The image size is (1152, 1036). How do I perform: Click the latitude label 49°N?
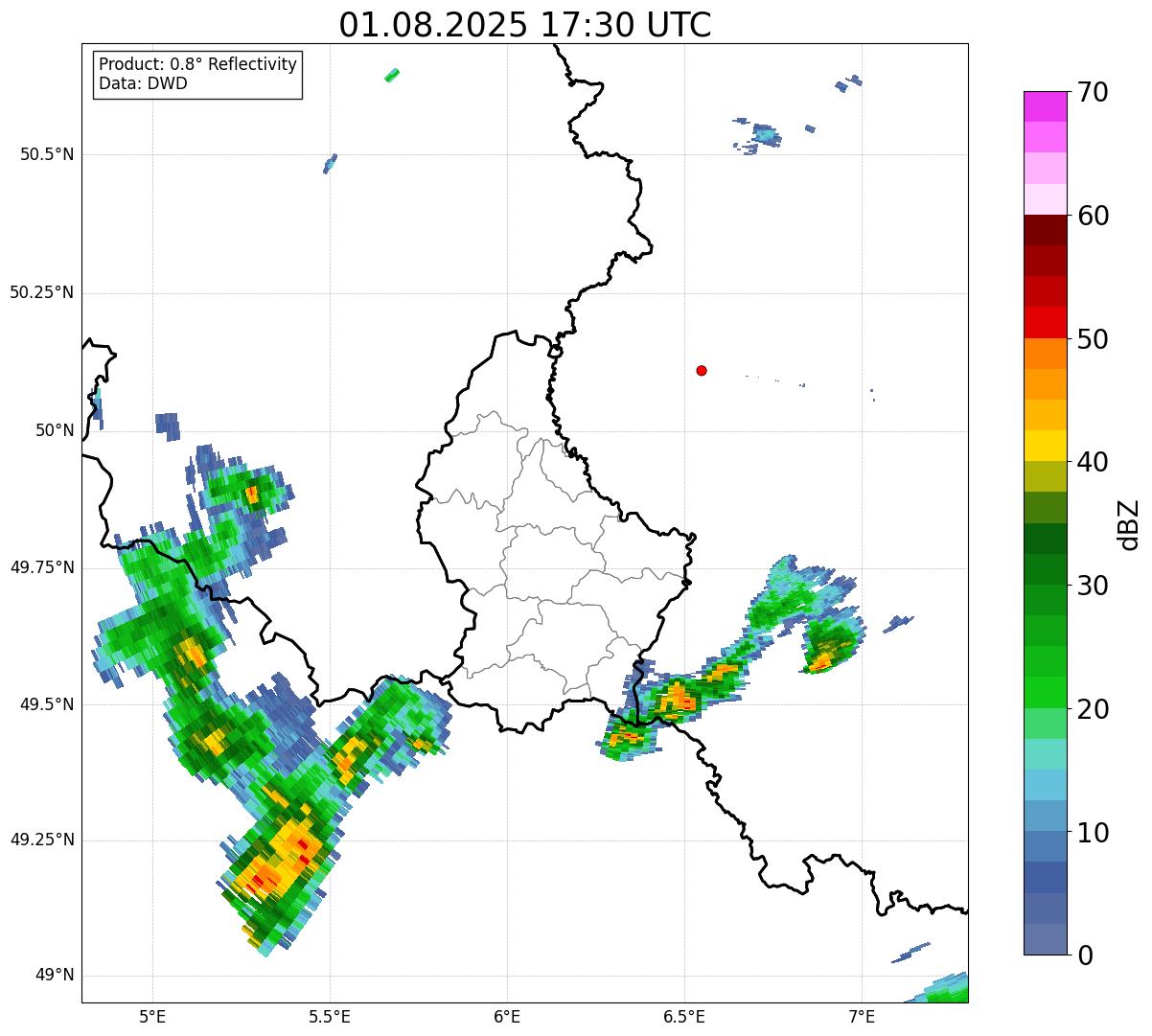(x=55, y=976)
